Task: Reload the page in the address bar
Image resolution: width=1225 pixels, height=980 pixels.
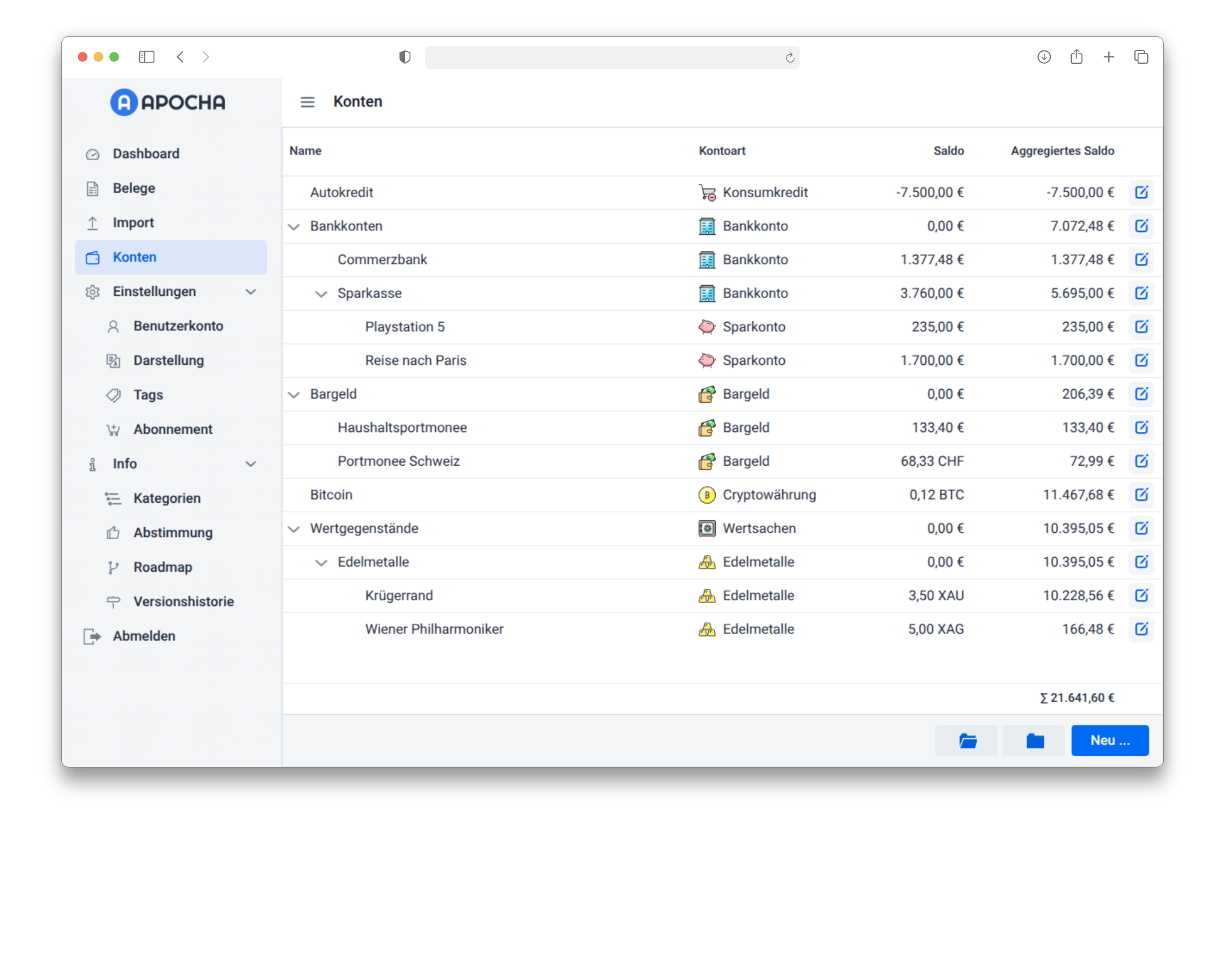Action: [790, 57]
